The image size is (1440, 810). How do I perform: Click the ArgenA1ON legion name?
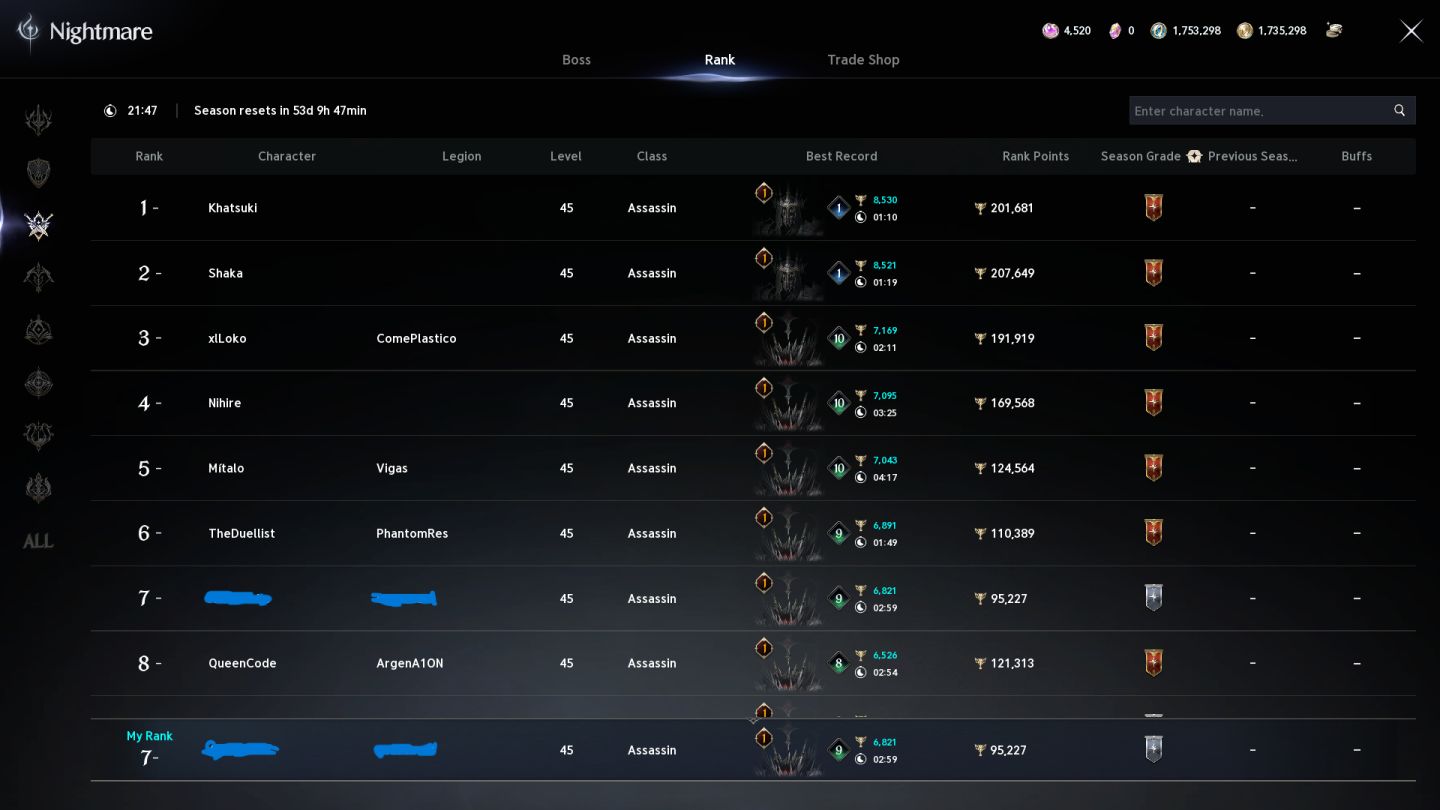point(410,663)
